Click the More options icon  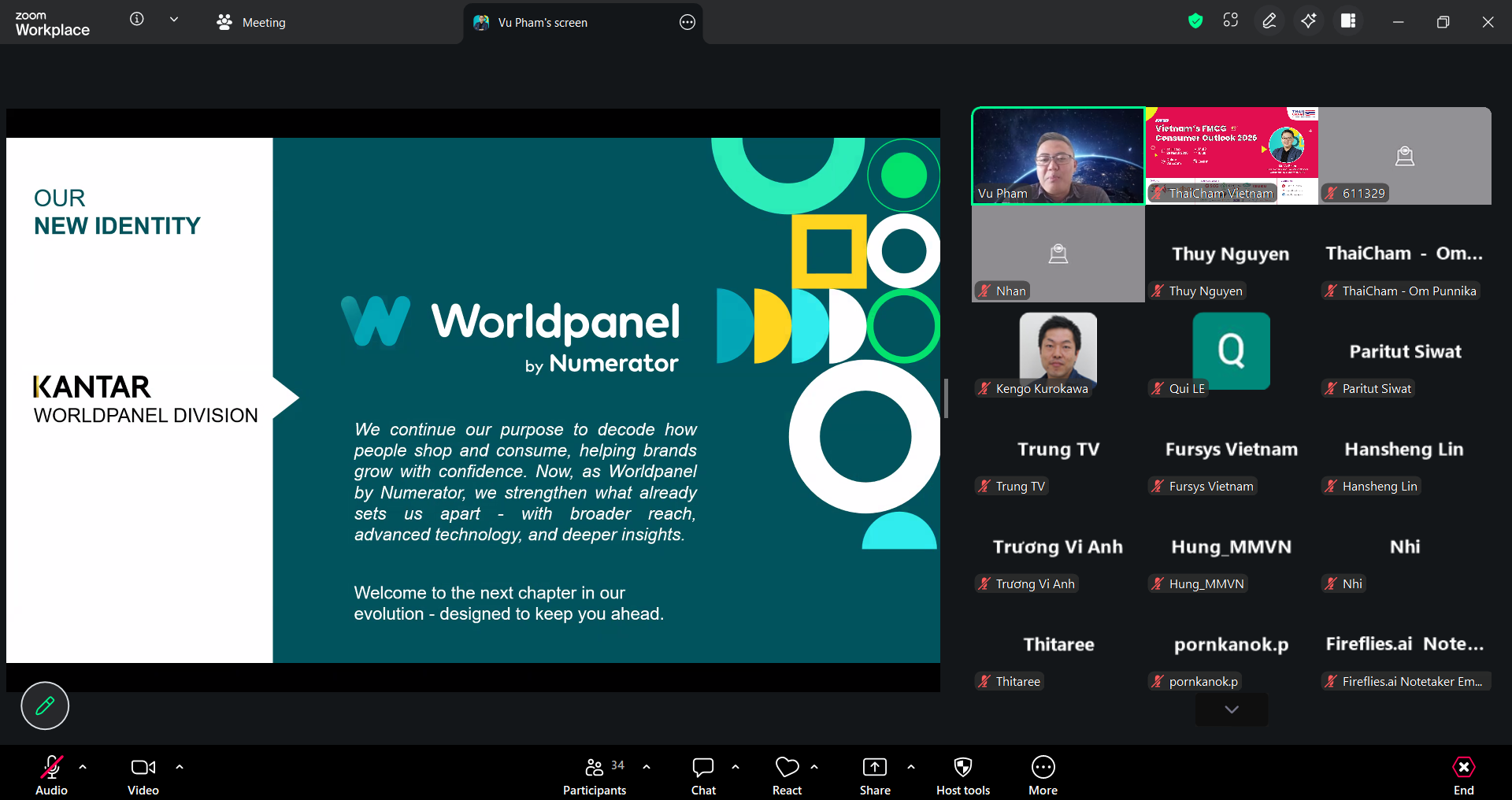[1042, 774]
